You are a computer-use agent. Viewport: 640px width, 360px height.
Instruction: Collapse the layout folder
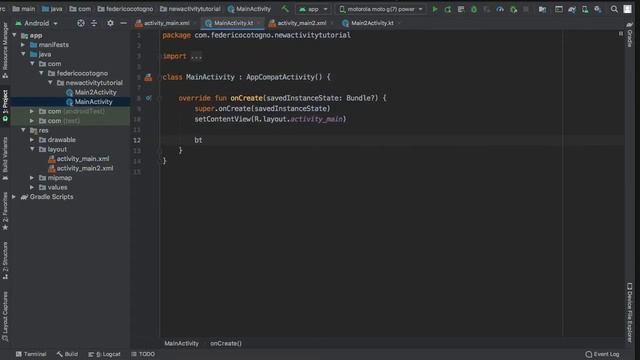[32, 149]
